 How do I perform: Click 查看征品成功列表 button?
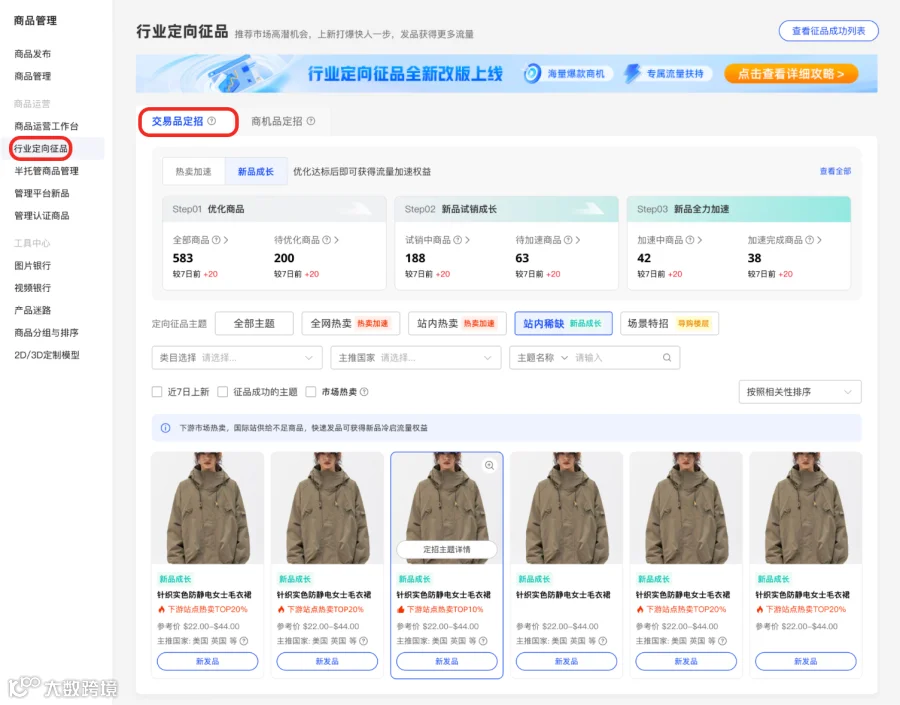pos(828,31)
